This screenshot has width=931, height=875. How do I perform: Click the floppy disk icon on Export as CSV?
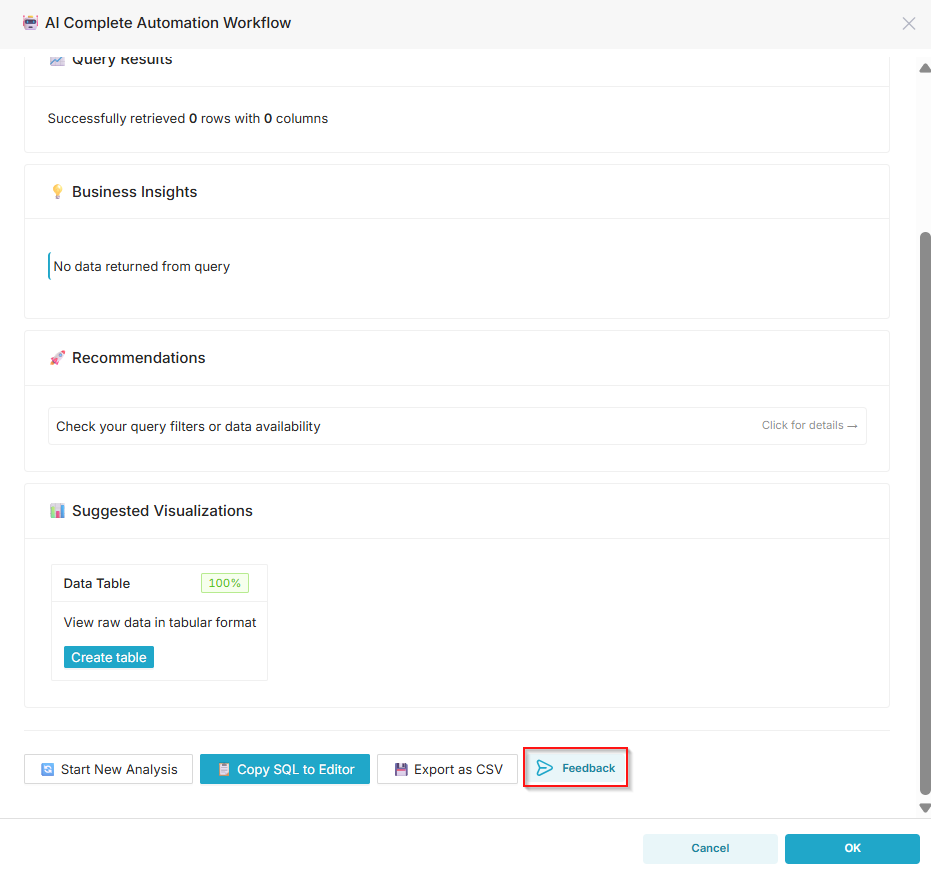401,769
